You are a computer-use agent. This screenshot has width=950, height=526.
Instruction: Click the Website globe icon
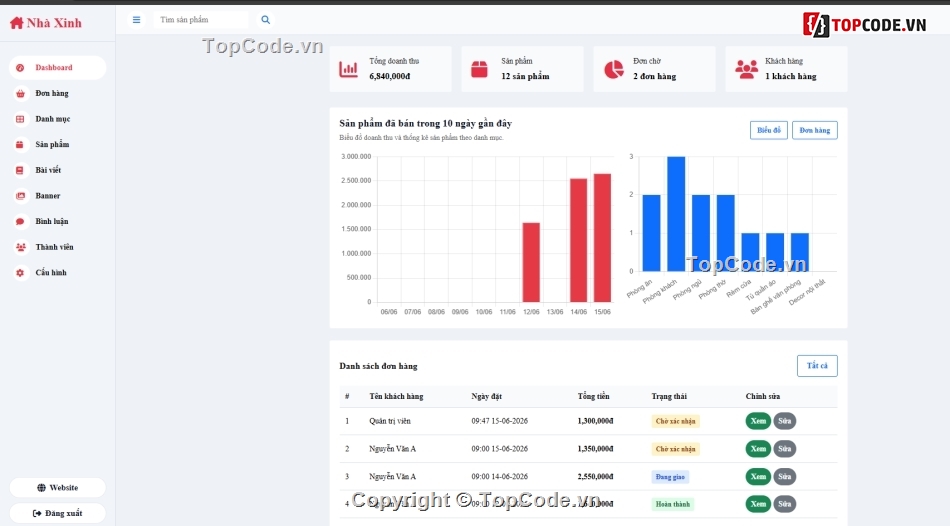tap(41, 488)
